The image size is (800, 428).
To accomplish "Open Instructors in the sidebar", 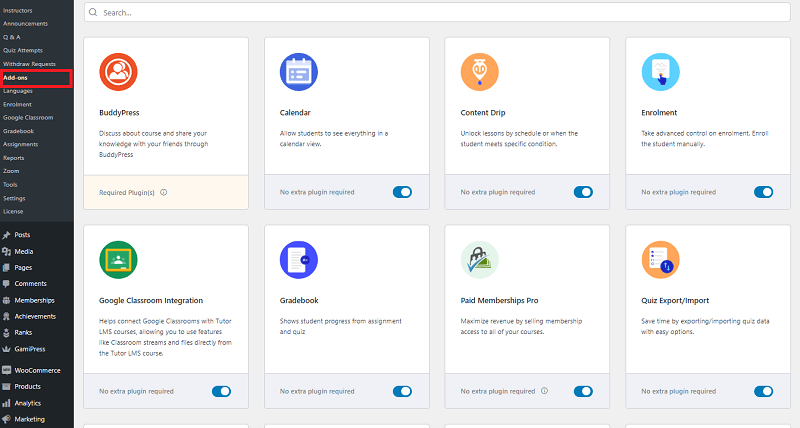I will pos(17,10).
